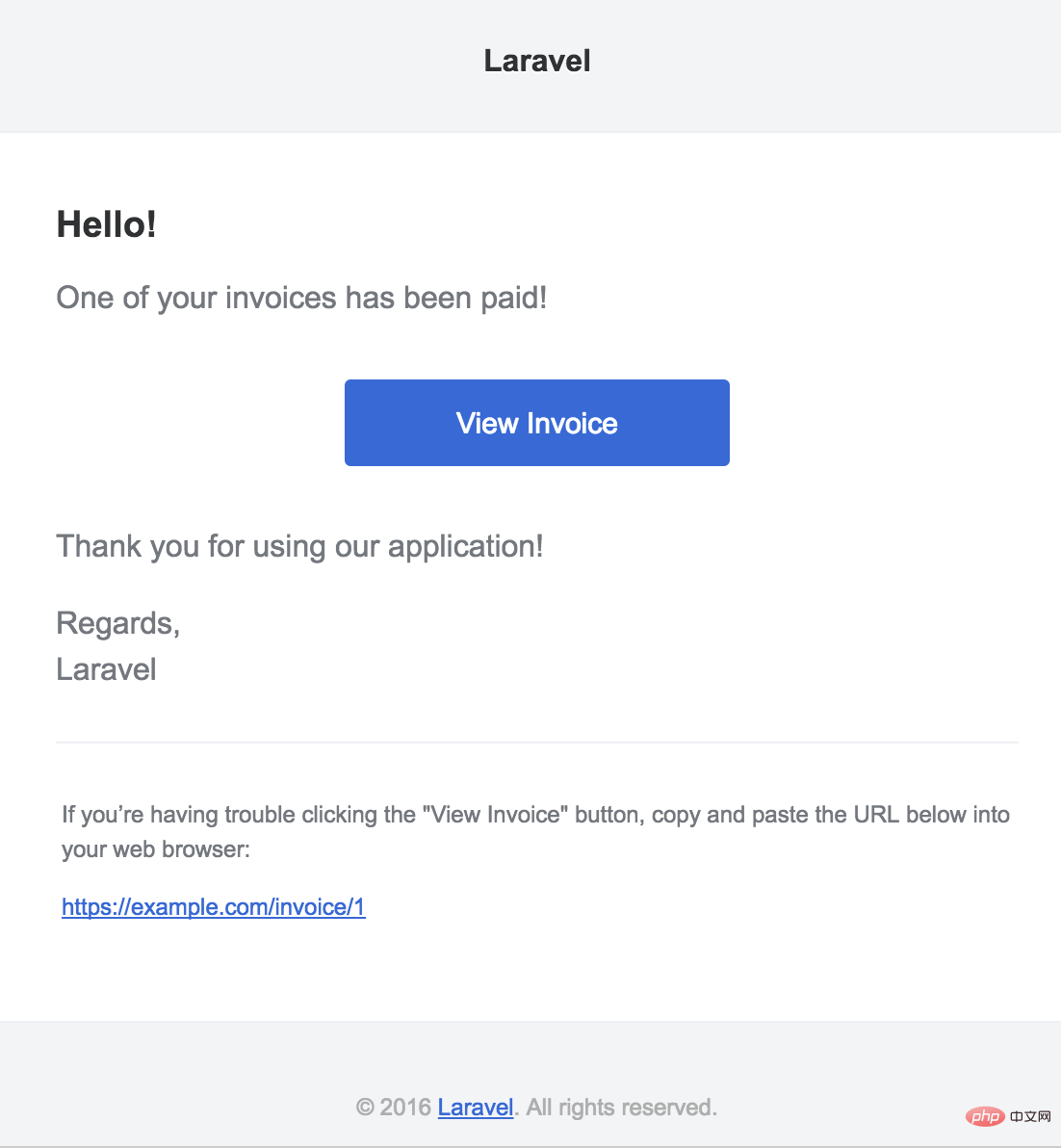Follow the Laravel link in the footer
Image resolution: width=1061 pixels, height=1148 pixels.
point(476,1107)
